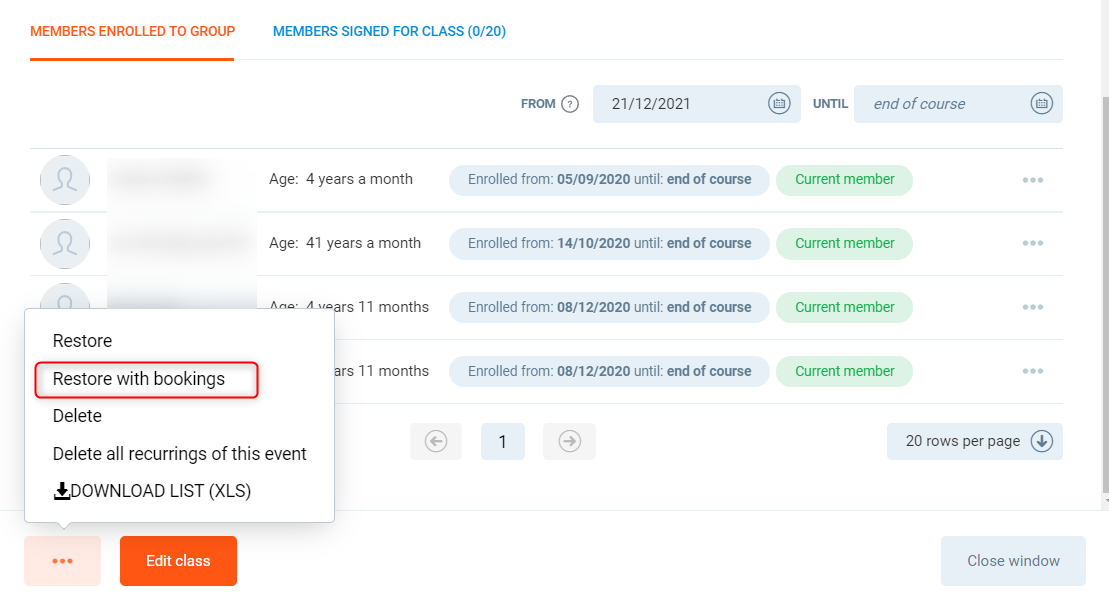Screen dimensions: 1109x612
Task: Download the member list as XLS
Action: [152, 491]
